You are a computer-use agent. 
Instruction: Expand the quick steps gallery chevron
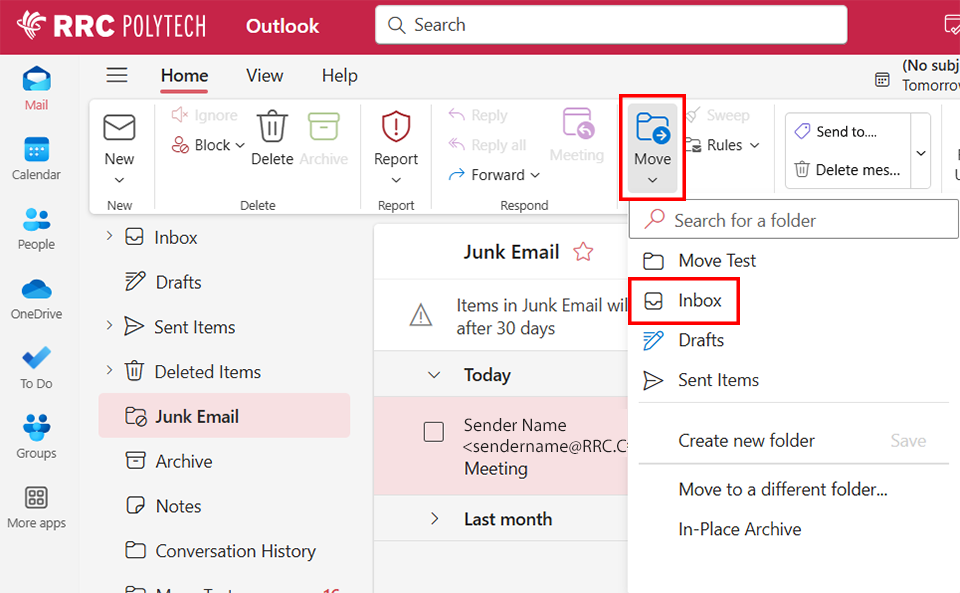[x=921, y=153]
